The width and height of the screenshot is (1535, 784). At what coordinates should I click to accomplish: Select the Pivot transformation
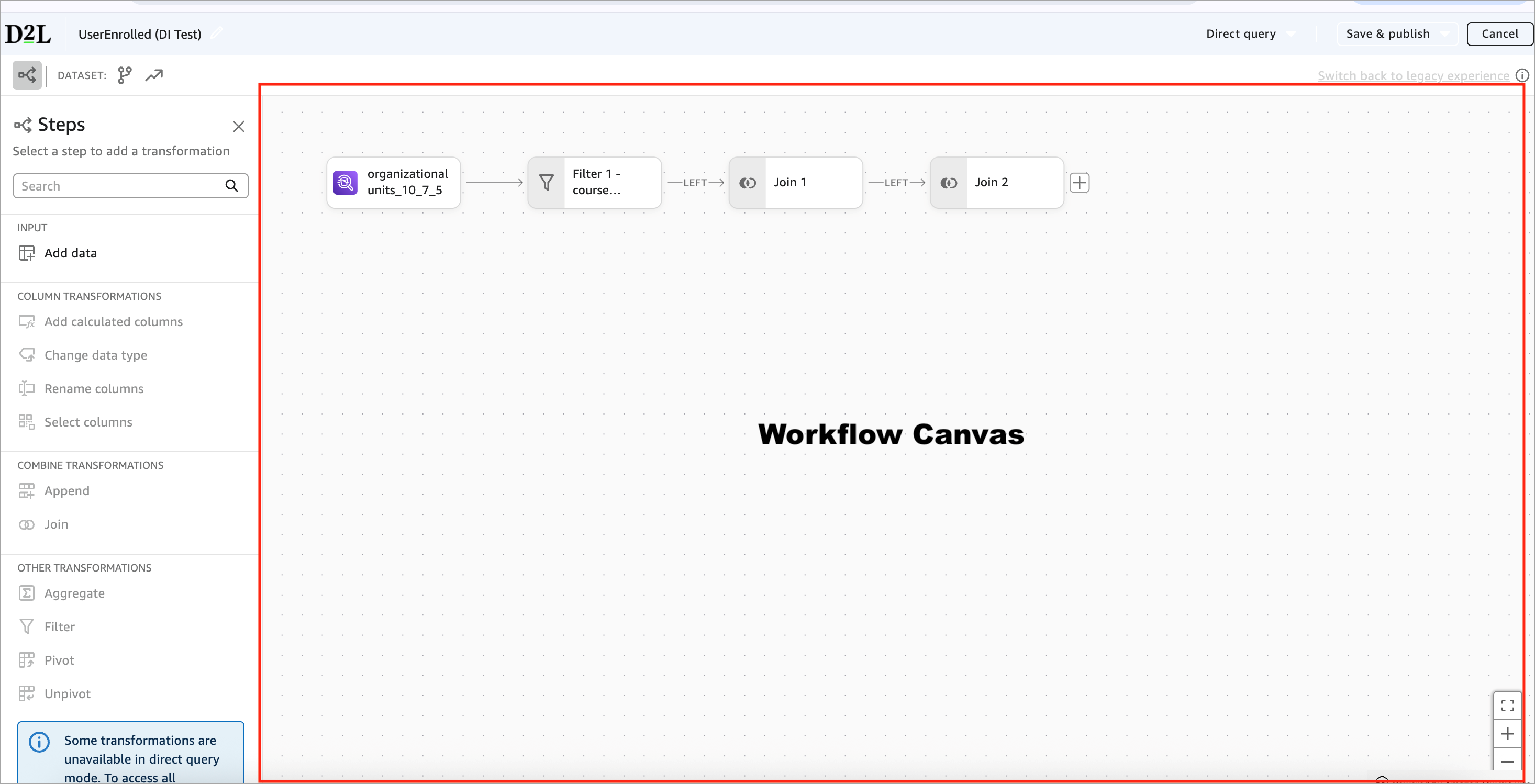point(60,659)
